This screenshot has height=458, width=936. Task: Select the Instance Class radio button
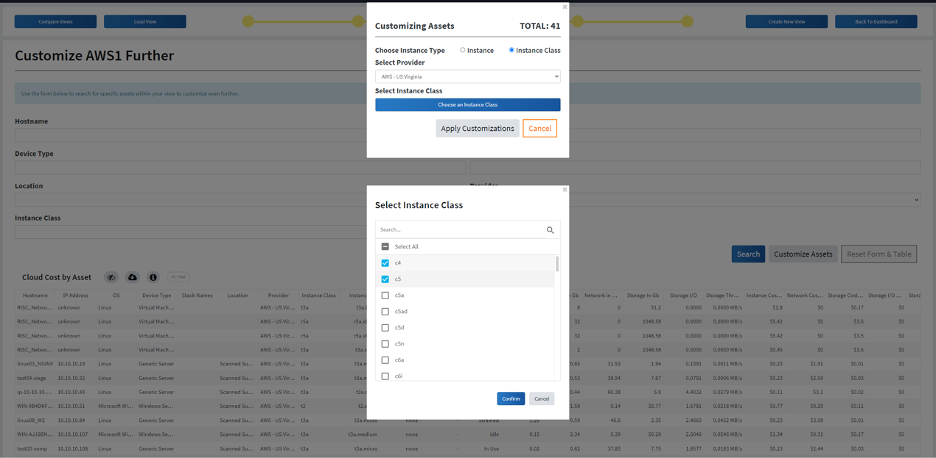(x=512, y=49)
